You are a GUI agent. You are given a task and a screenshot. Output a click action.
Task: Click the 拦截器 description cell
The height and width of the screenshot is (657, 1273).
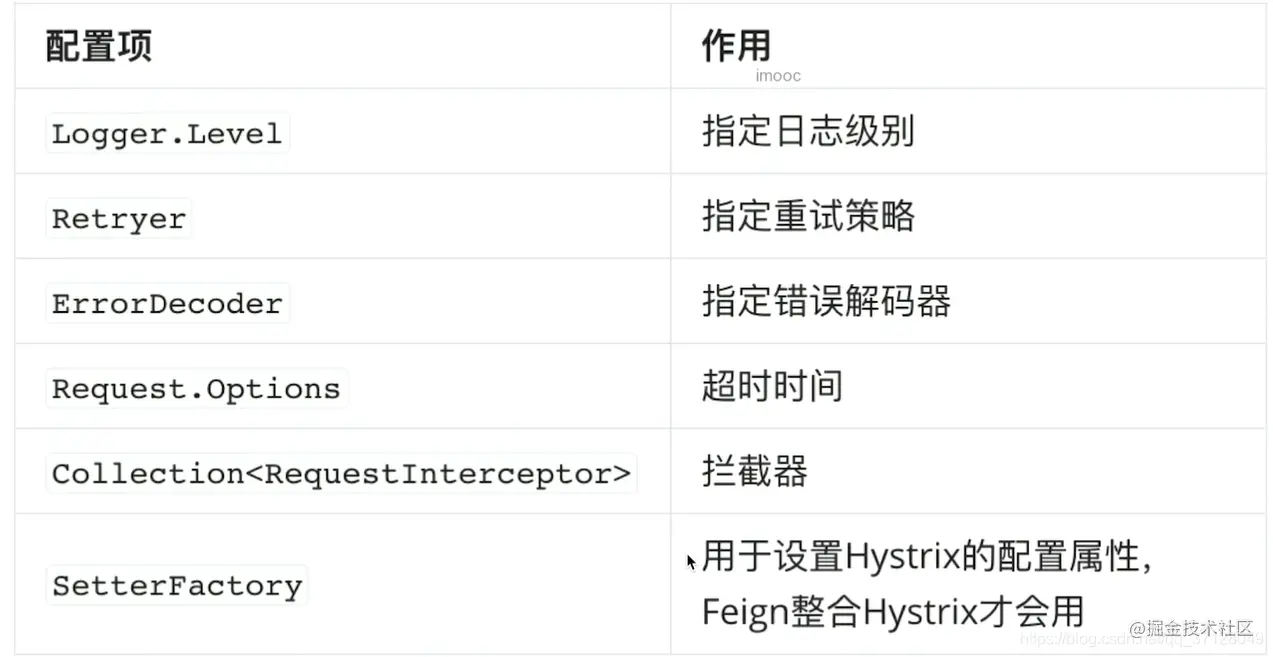[x=755, y=471]
